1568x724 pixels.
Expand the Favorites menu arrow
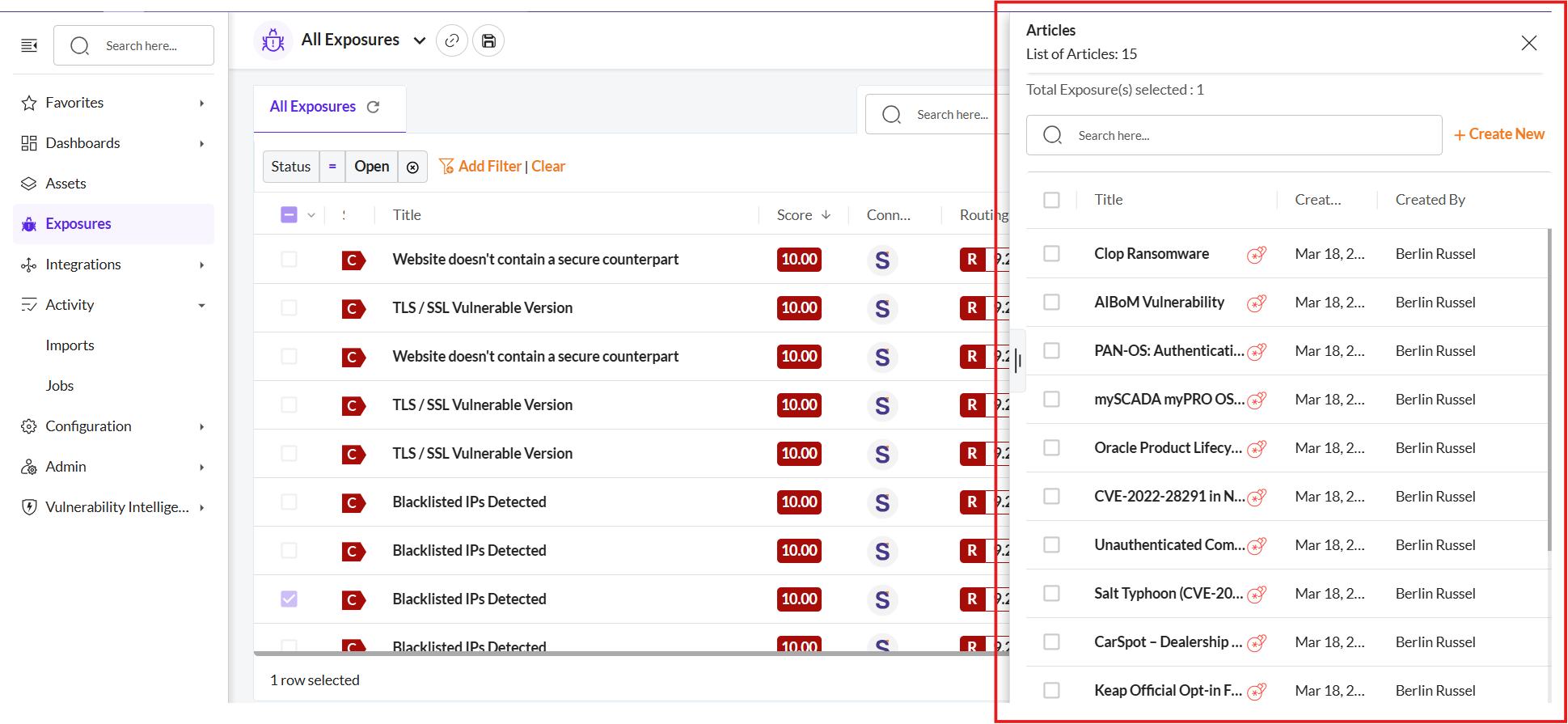201,103
